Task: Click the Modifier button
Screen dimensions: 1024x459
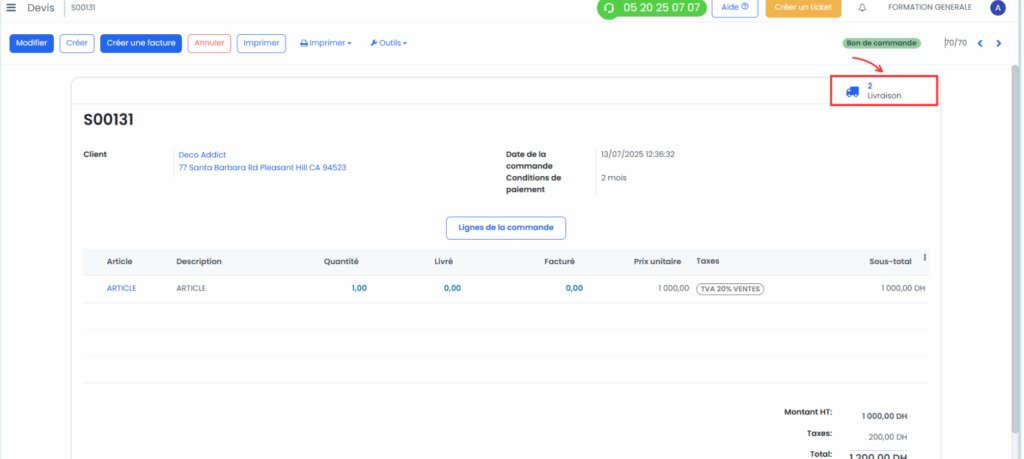Action: (x=31, y=43)
